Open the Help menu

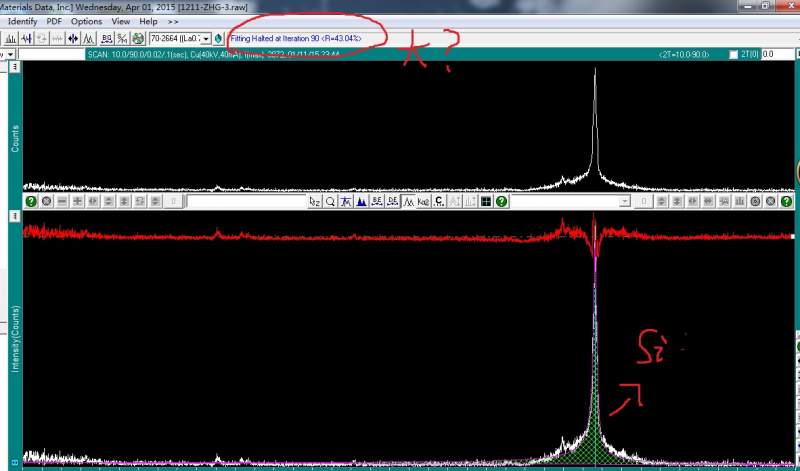(148, 21)
